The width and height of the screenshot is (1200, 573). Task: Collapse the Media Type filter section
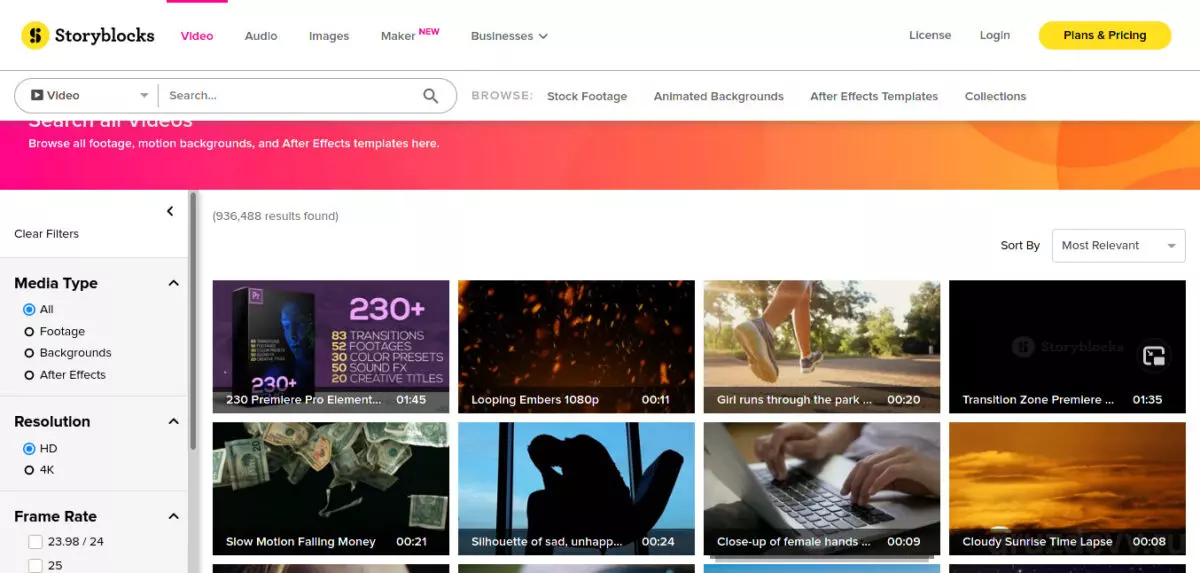click(x=173, y=283)
